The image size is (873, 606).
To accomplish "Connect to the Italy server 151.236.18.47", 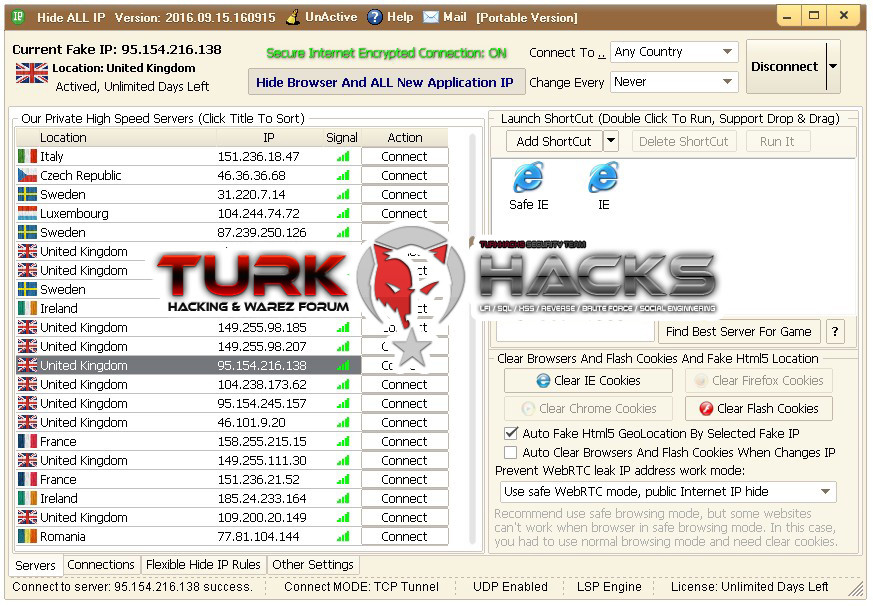I will 405,157.
